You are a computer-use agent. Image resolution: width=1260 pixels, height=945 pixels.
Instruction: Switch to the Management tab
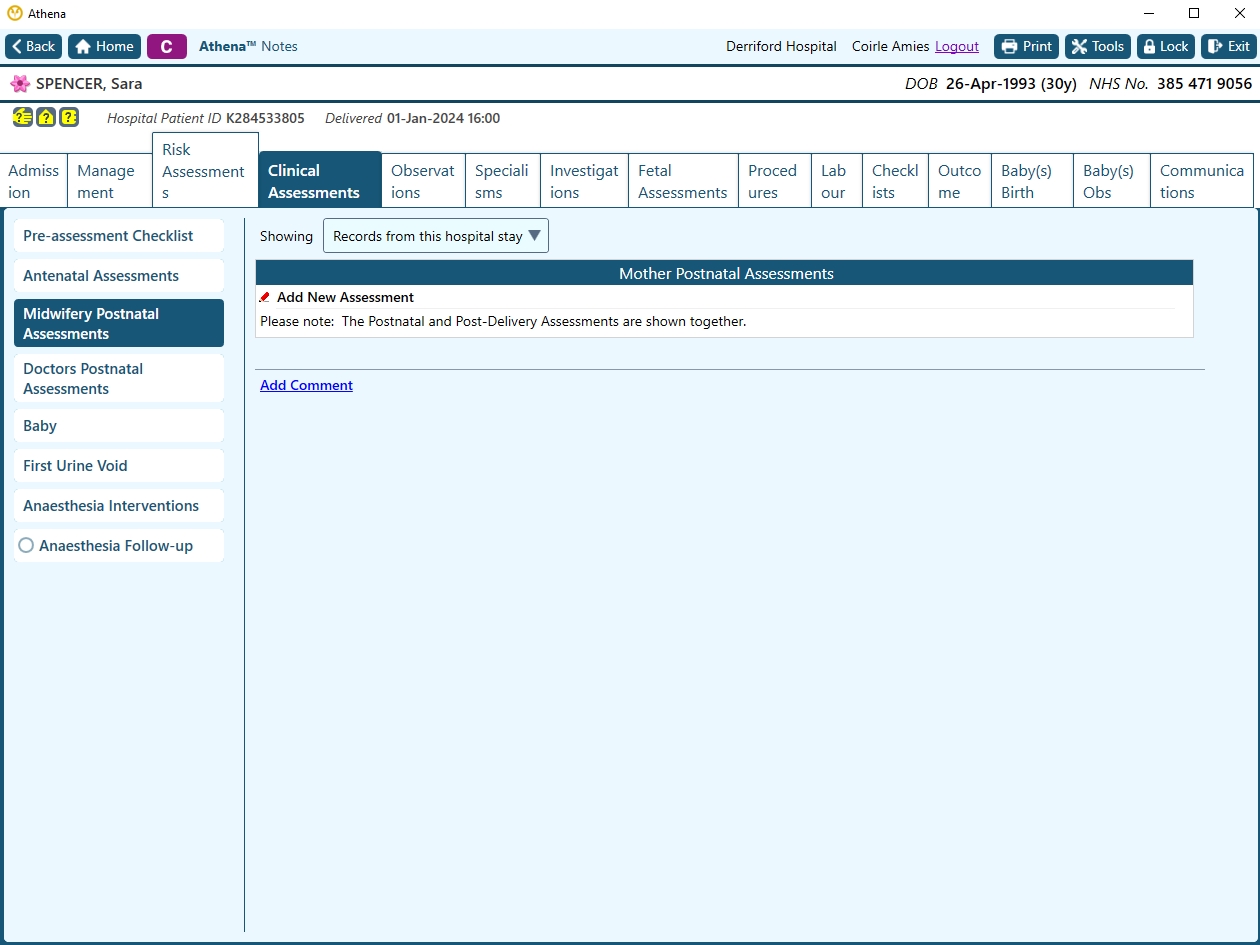click(110, 181)
